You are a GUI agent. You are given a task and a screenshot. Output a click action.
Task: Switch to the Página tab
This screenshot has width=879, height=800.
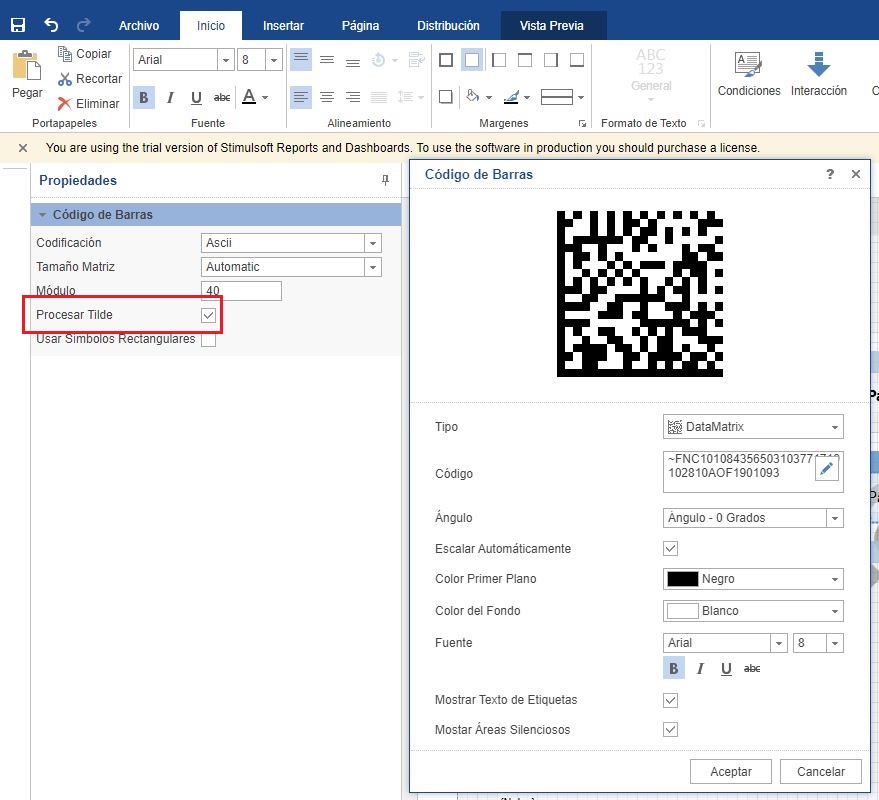[360, 26]
